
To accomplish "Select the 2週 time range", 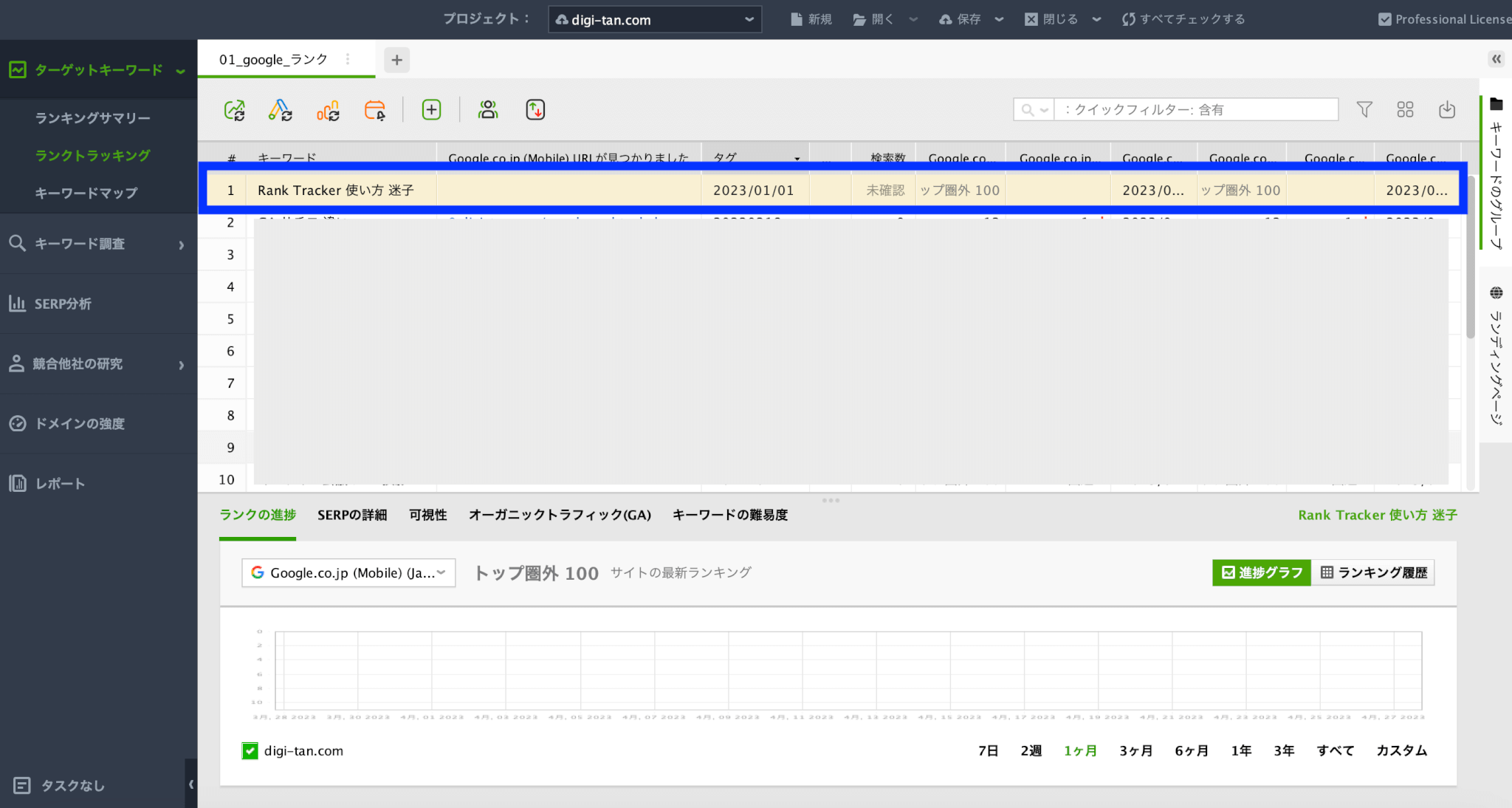I will click(1031, 750).
